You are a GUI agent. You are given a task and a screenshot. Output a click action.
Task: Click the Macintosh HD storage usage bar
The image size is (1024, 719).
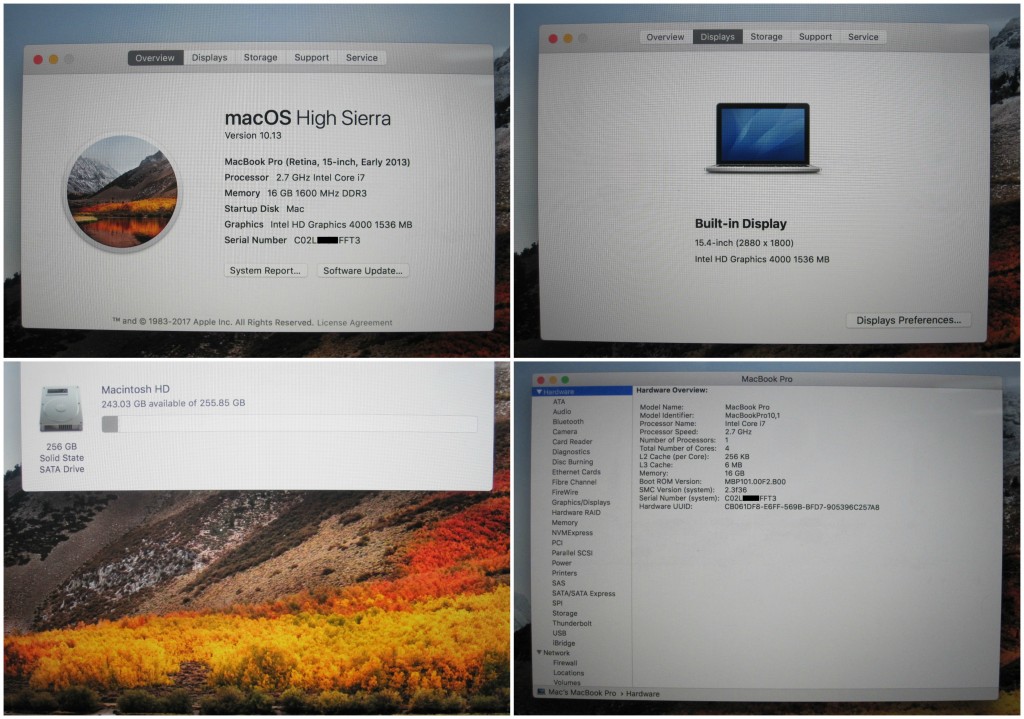click(289, 424)
